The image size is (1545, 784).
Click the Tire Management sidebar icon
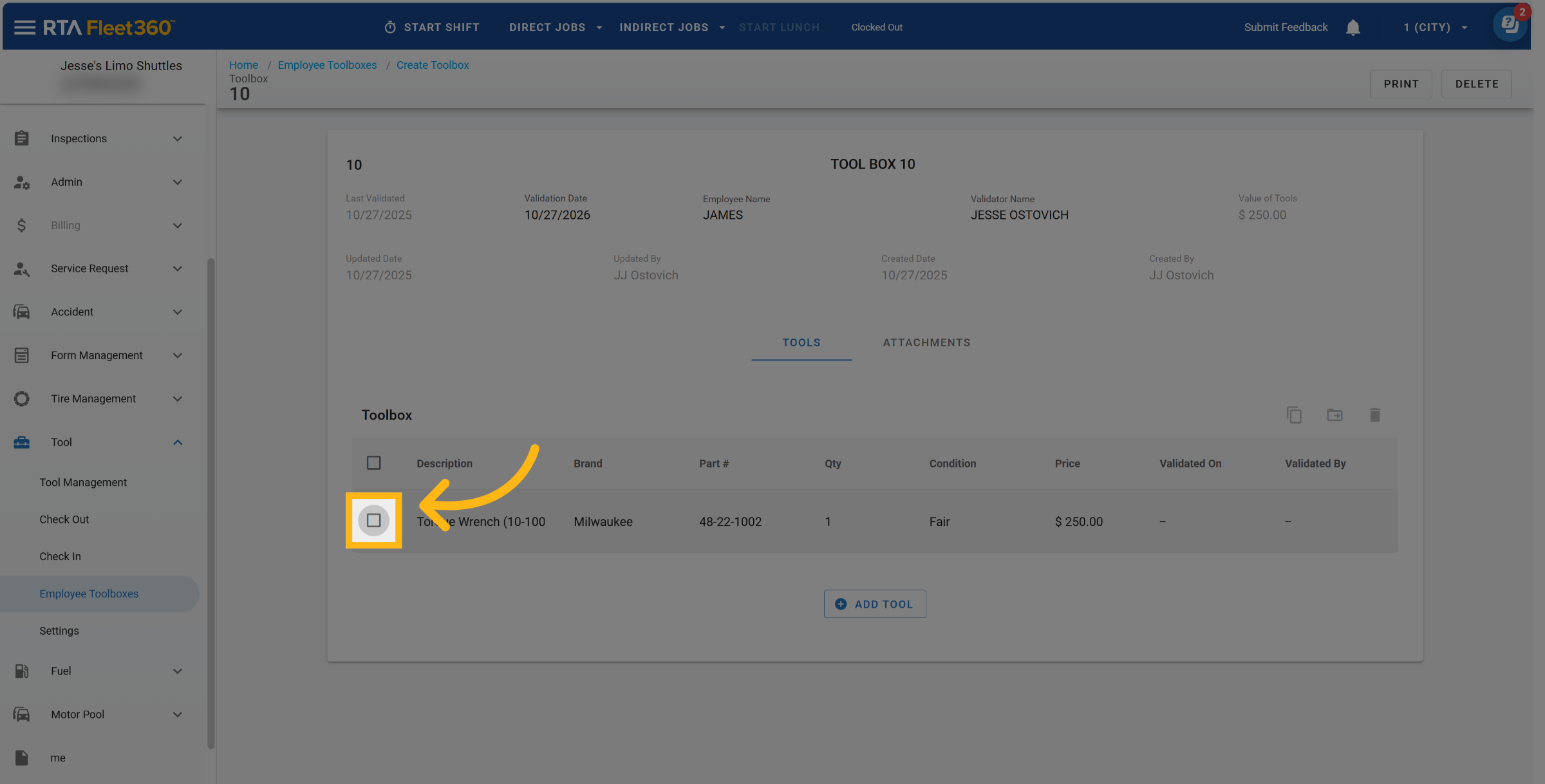[22, 398]
